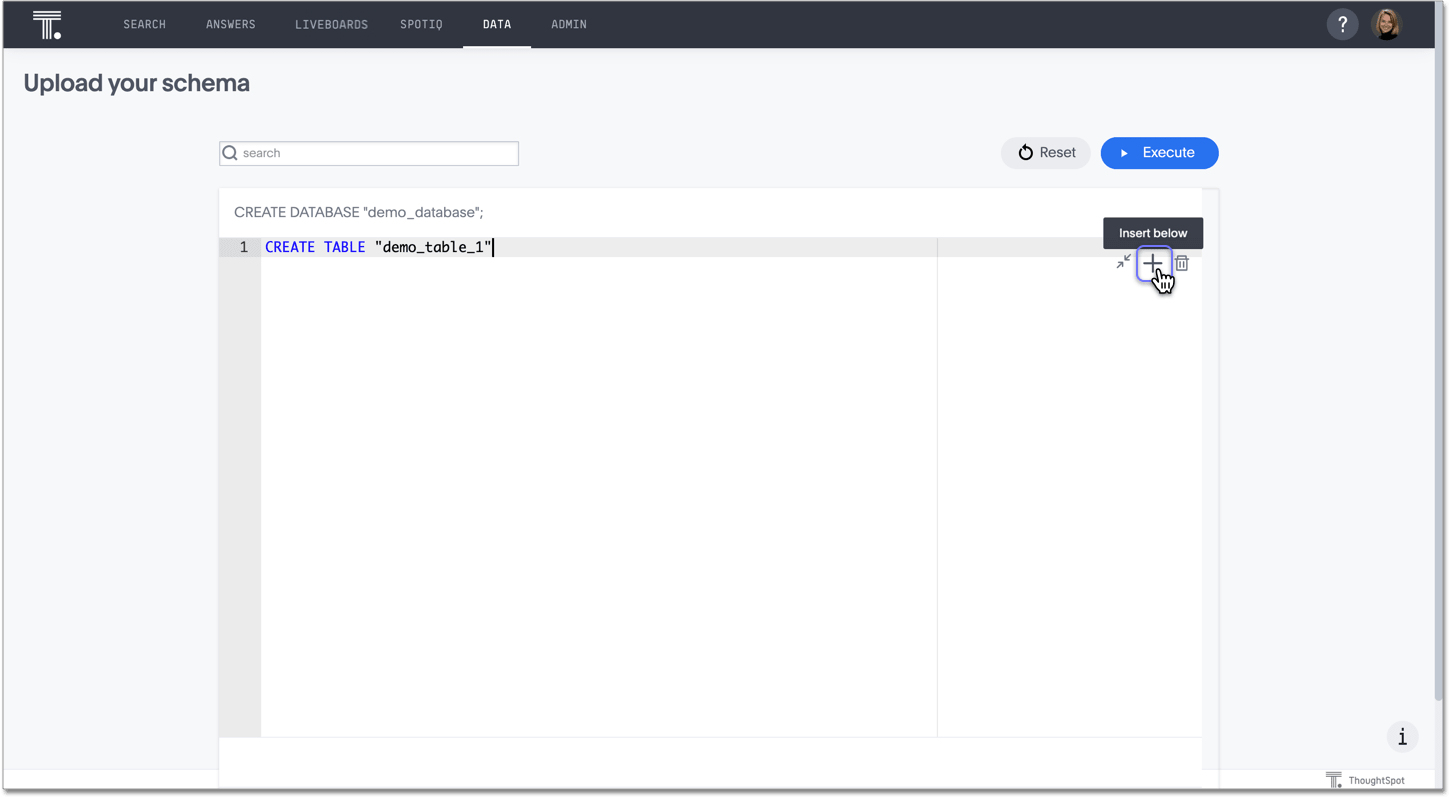The image size is (1450, 798).
Task: Open help via the question mark icon
Action: pyautogui.click(x=1342, y=23)
